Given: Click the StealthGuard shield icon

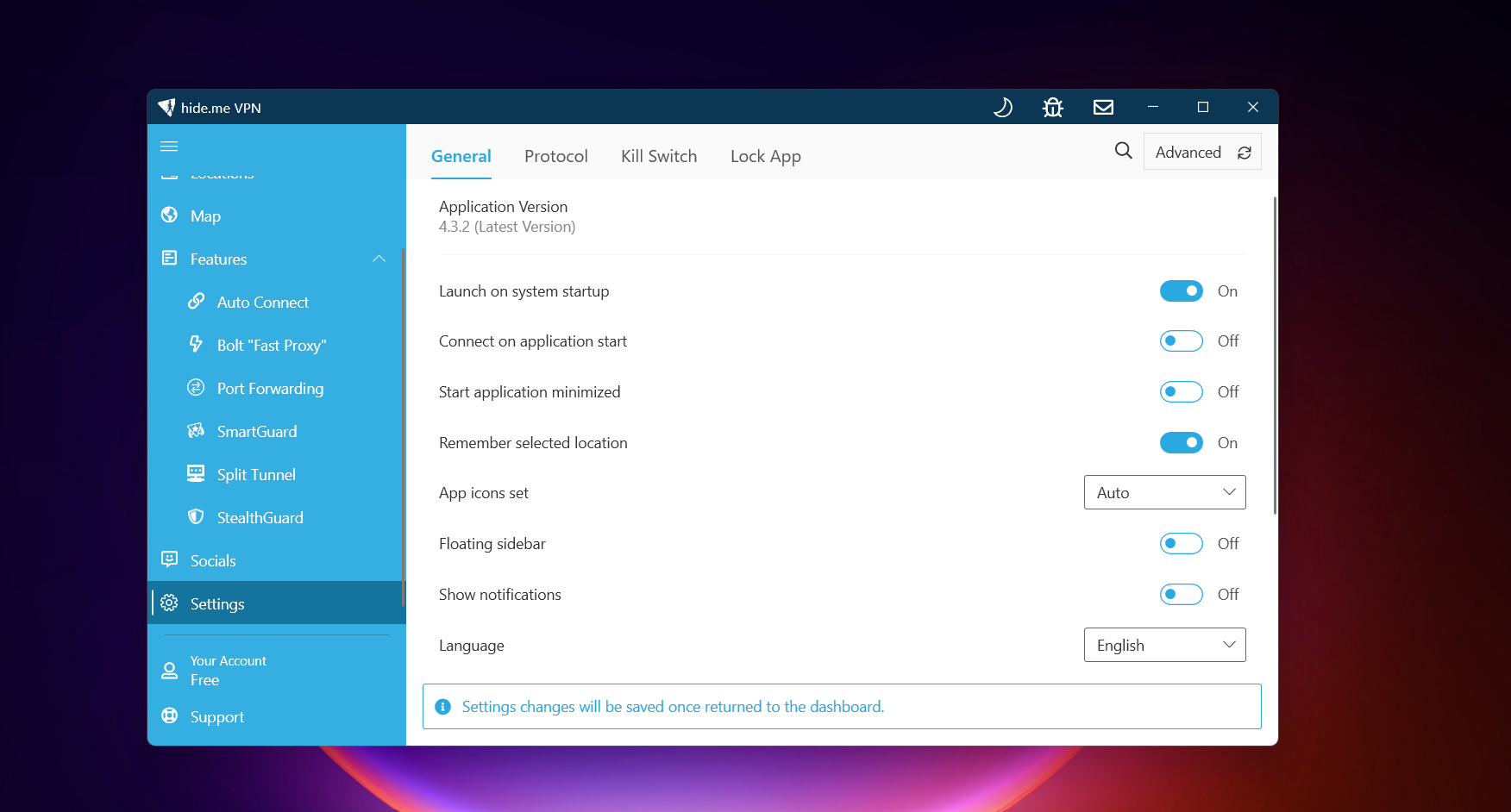Looking at the screenshot, I should click(197, 516).
